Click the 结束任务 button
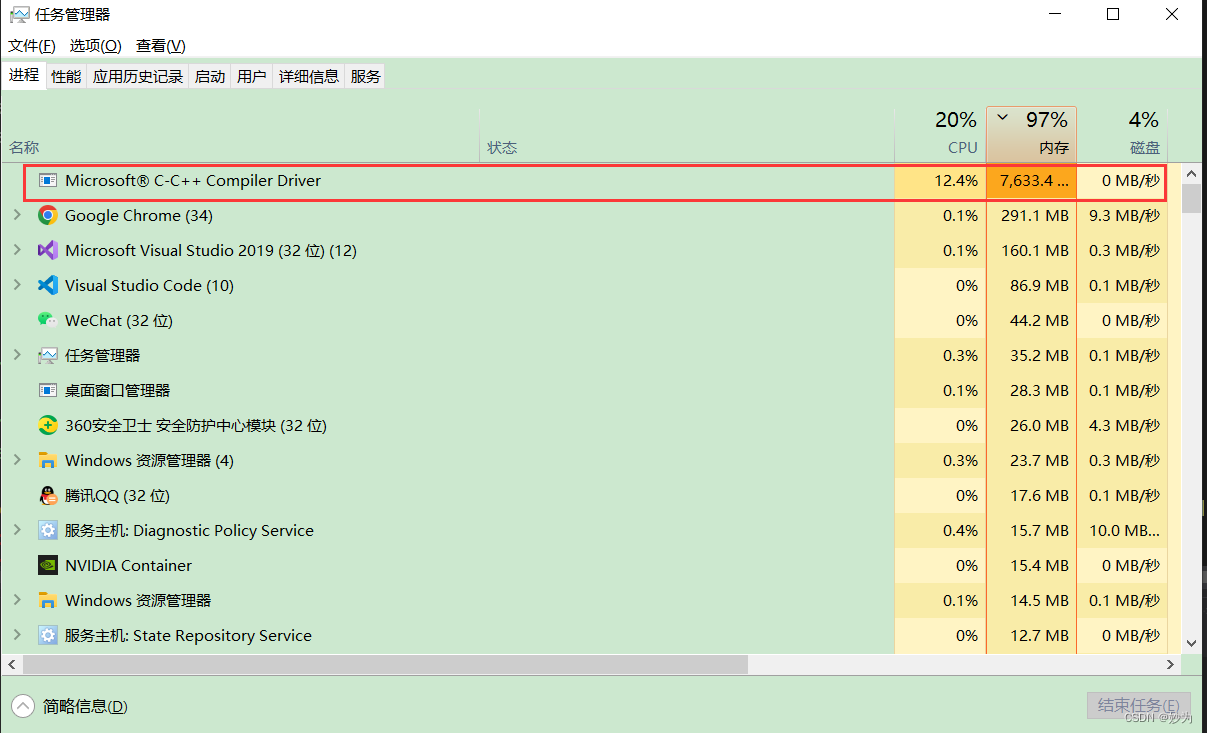 point(1139,706)
